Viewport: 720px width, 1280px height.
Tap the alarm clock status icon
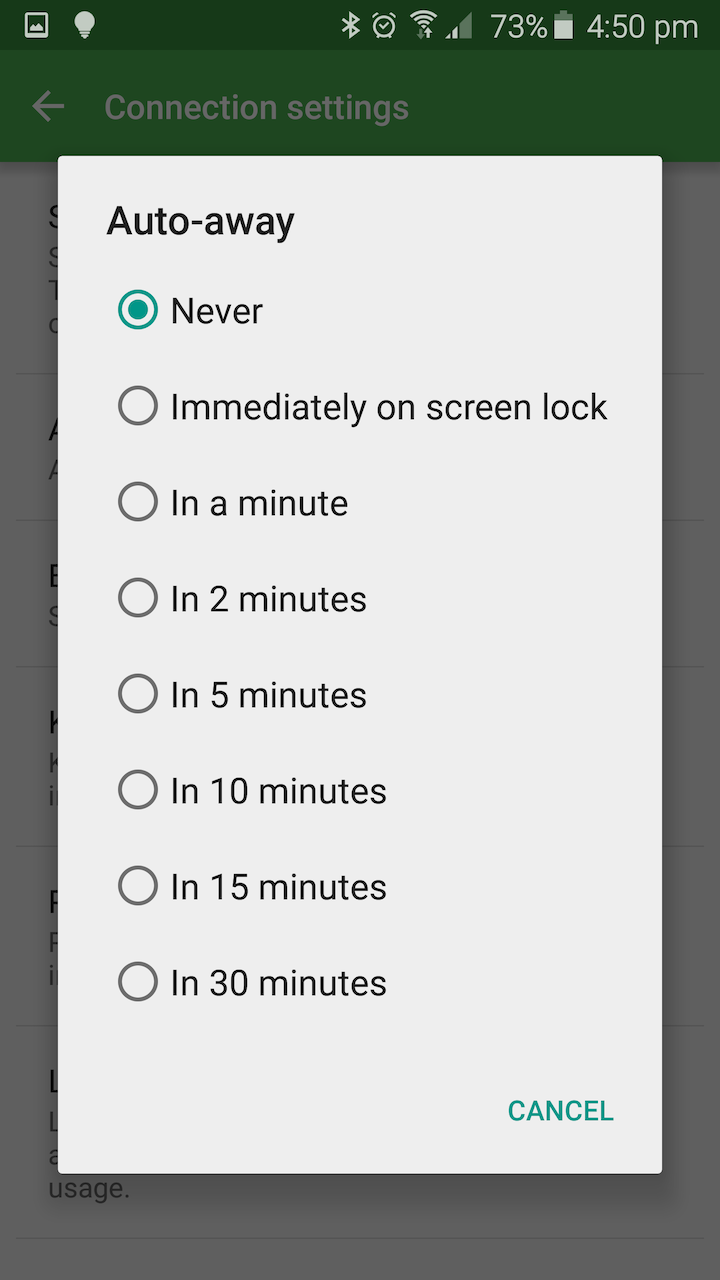coord(384,26)
